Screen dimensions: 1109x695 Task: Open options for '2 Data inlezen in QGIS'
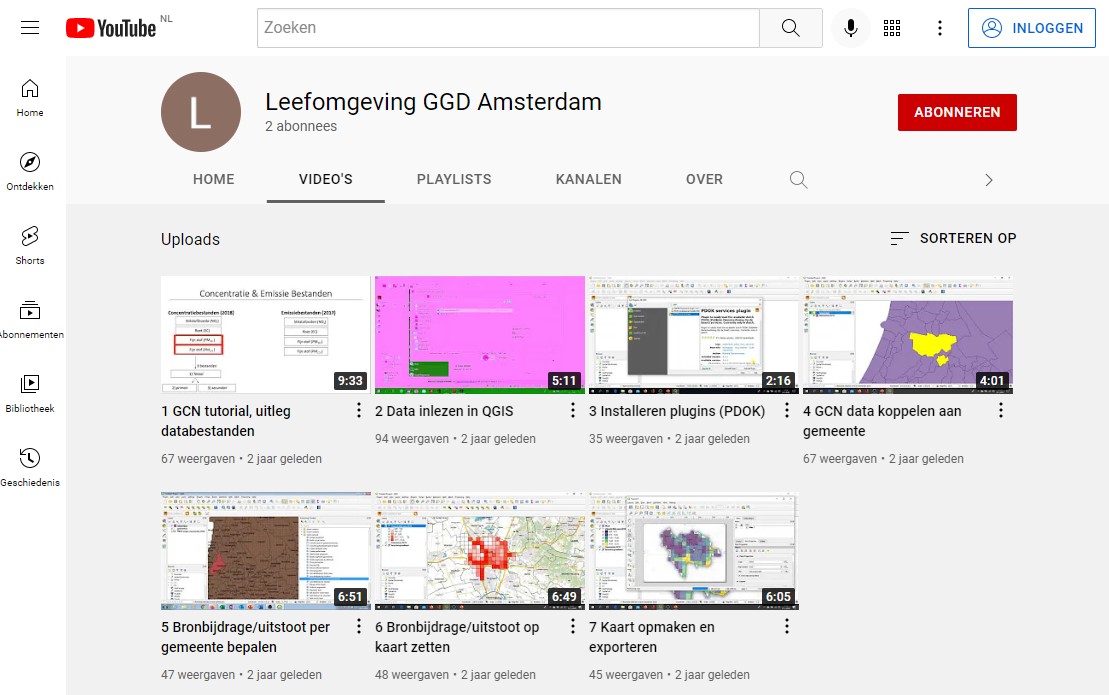coord(573,410)
